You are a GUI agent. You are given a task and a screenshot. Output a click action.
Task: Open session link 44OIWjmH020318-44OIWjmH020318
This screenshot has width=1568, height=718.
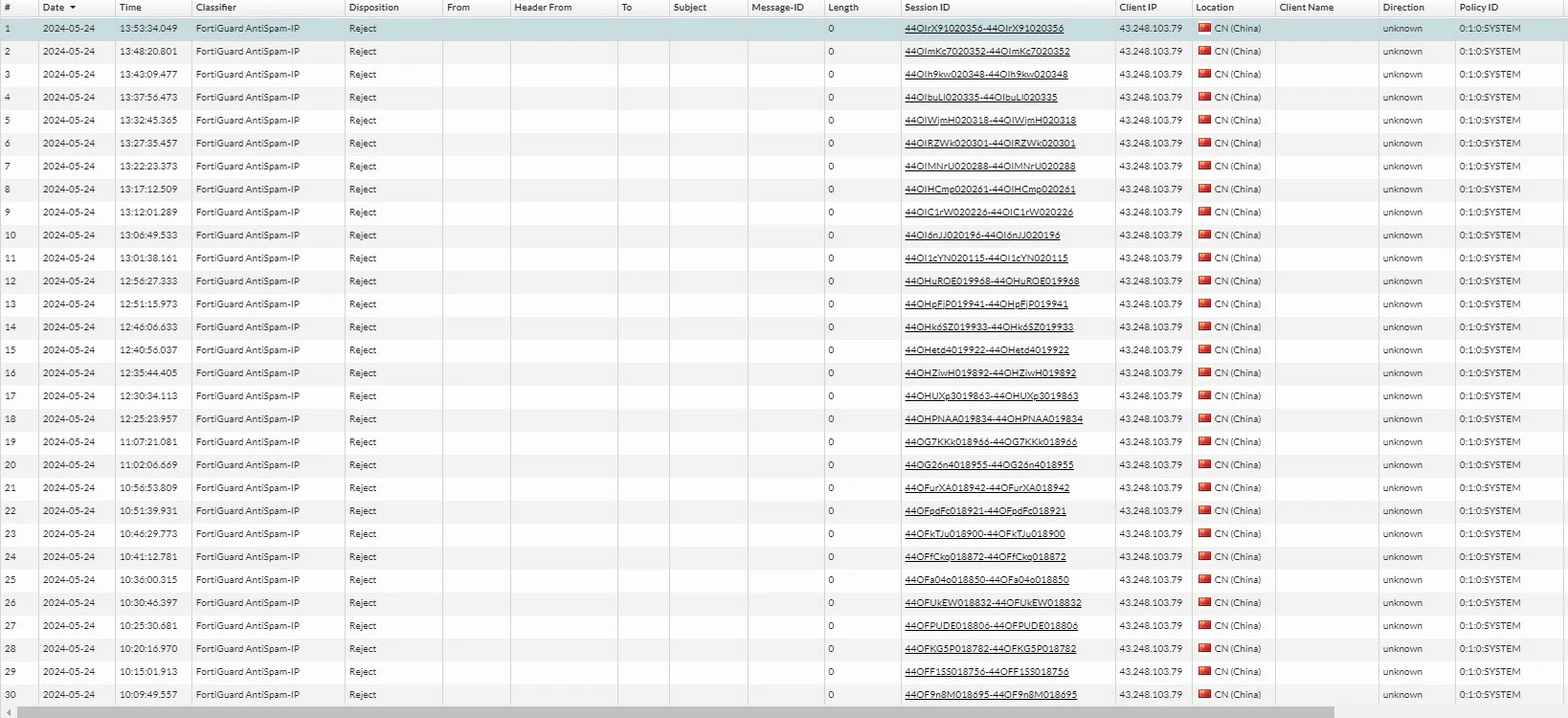[990, 121]
